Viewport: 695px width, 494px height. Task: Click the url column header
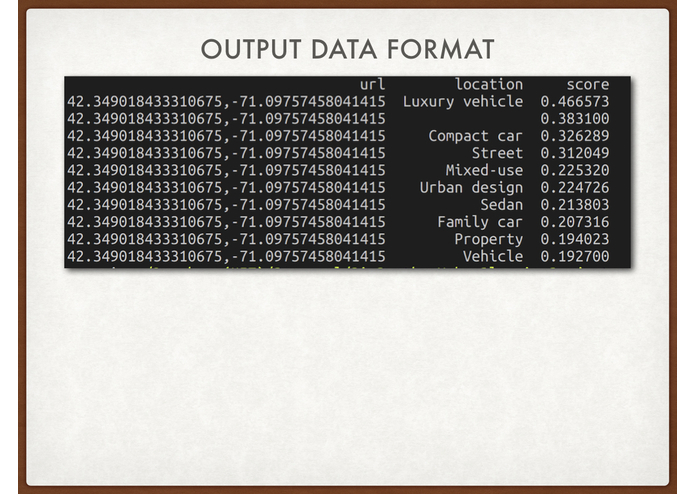372,85
